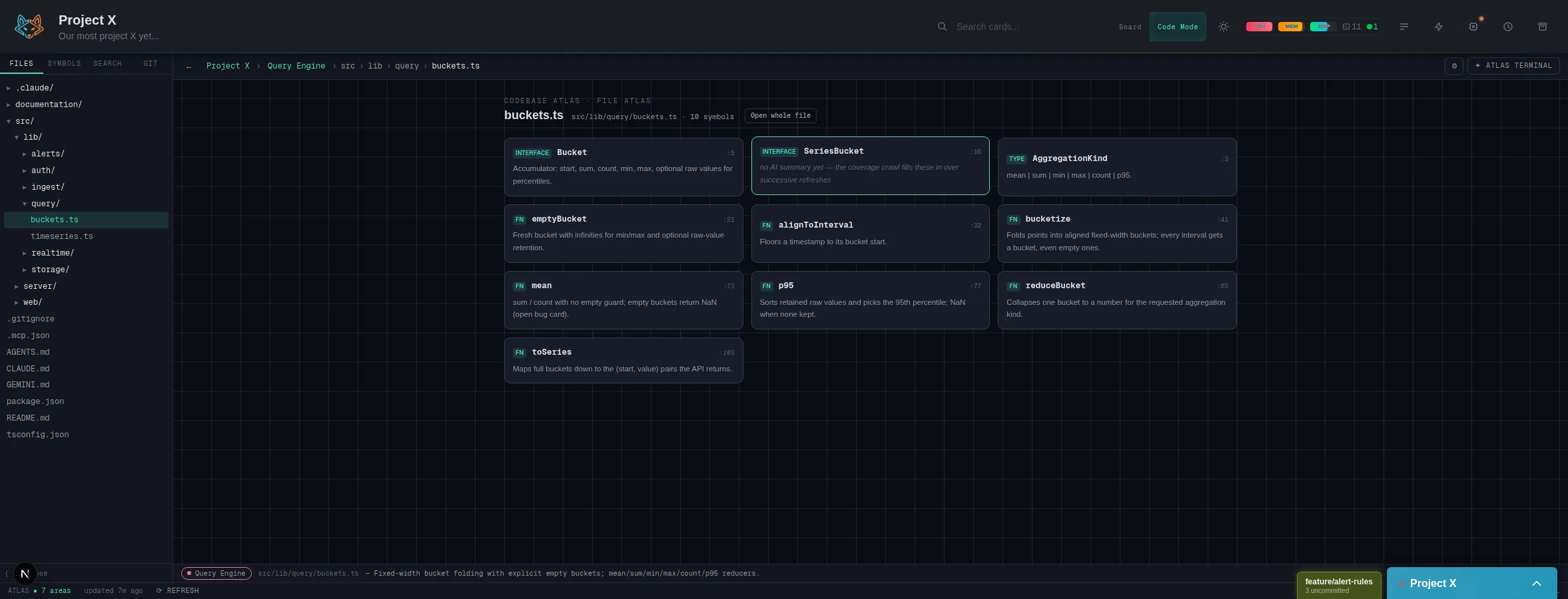Screen dimensions: 1568x599
Task: Click the fox logo of Project X
Action: pos(29,27)
